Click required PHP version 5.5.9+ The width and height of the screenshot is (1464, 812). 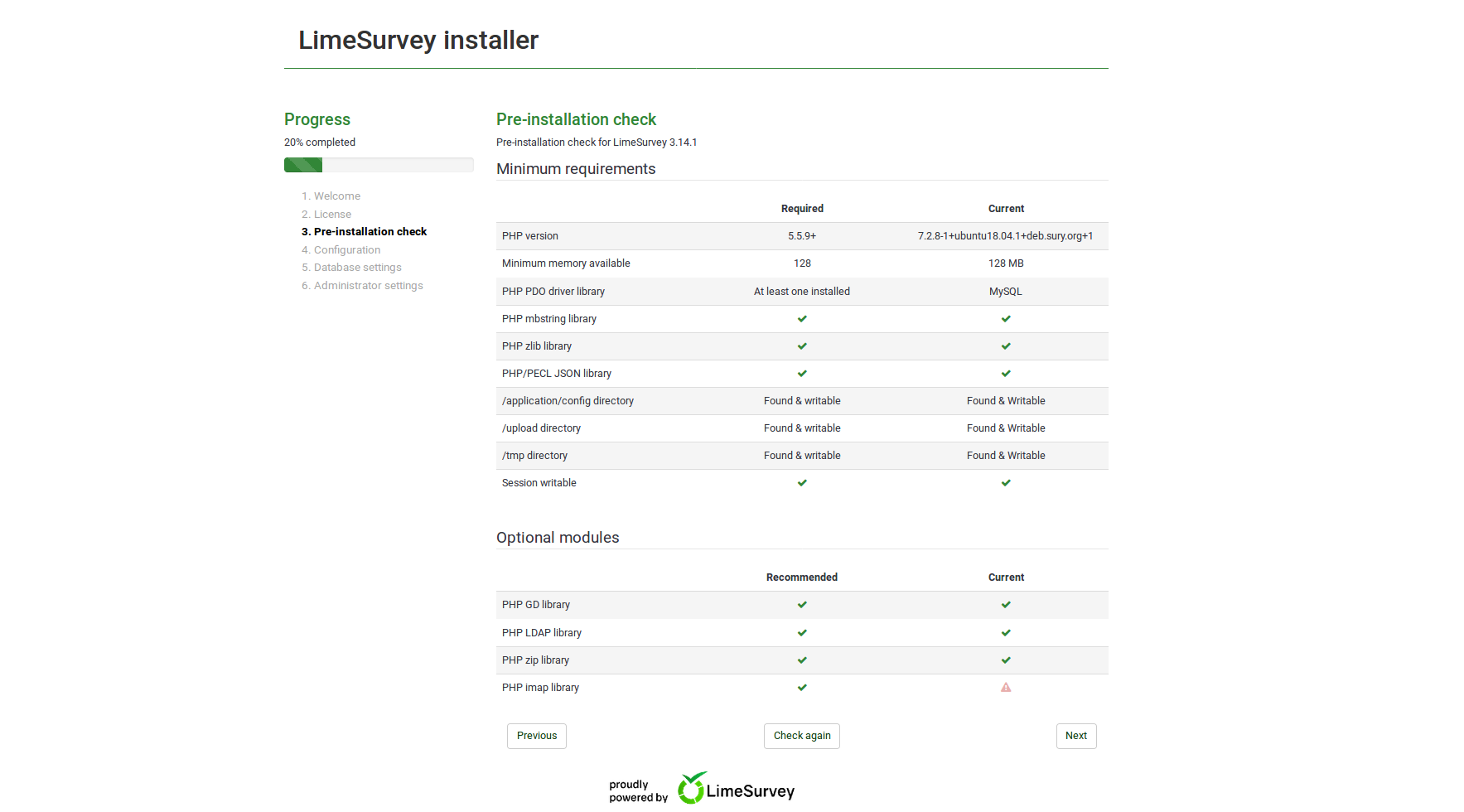coord(802,236)
